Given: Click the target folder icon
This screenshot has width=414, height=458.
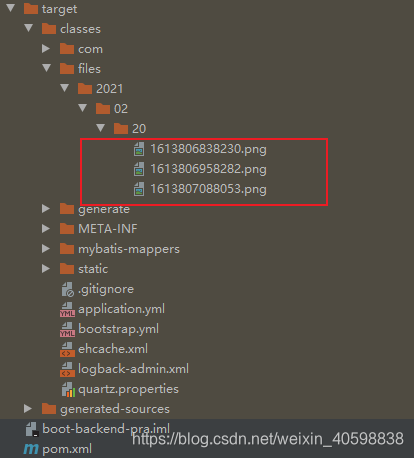Looking at the screenshot, I should pos(31,9).
